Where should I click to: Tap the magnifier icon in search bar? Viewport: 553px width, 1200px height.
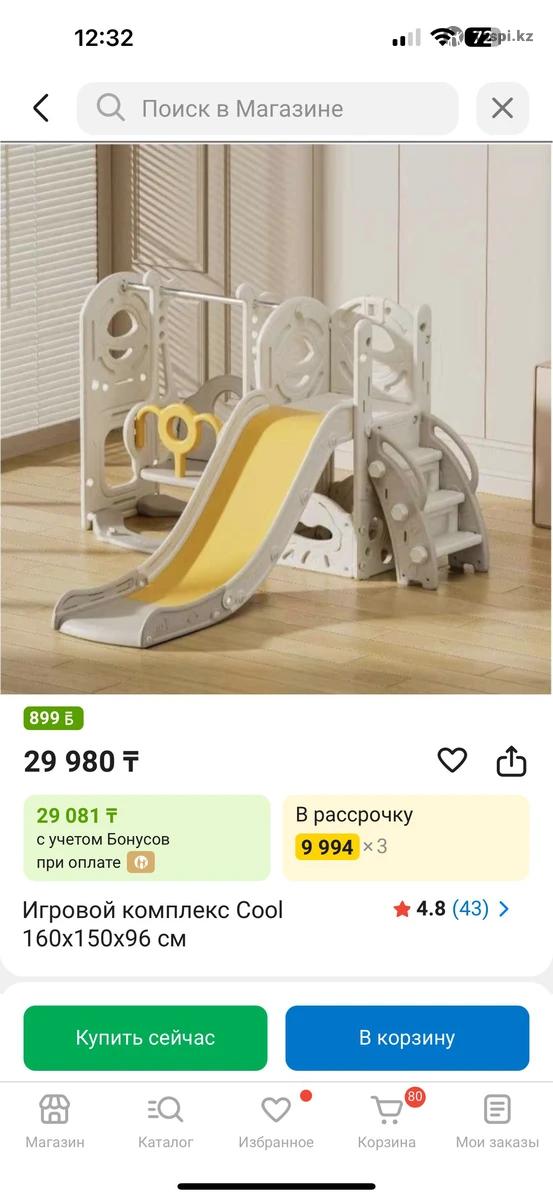point(111,108)
